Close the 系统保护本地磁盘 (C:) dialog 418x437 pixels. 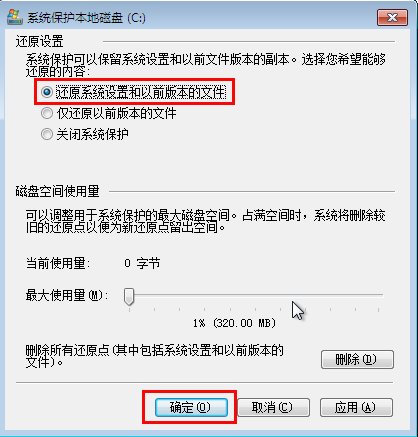(392, 17)
